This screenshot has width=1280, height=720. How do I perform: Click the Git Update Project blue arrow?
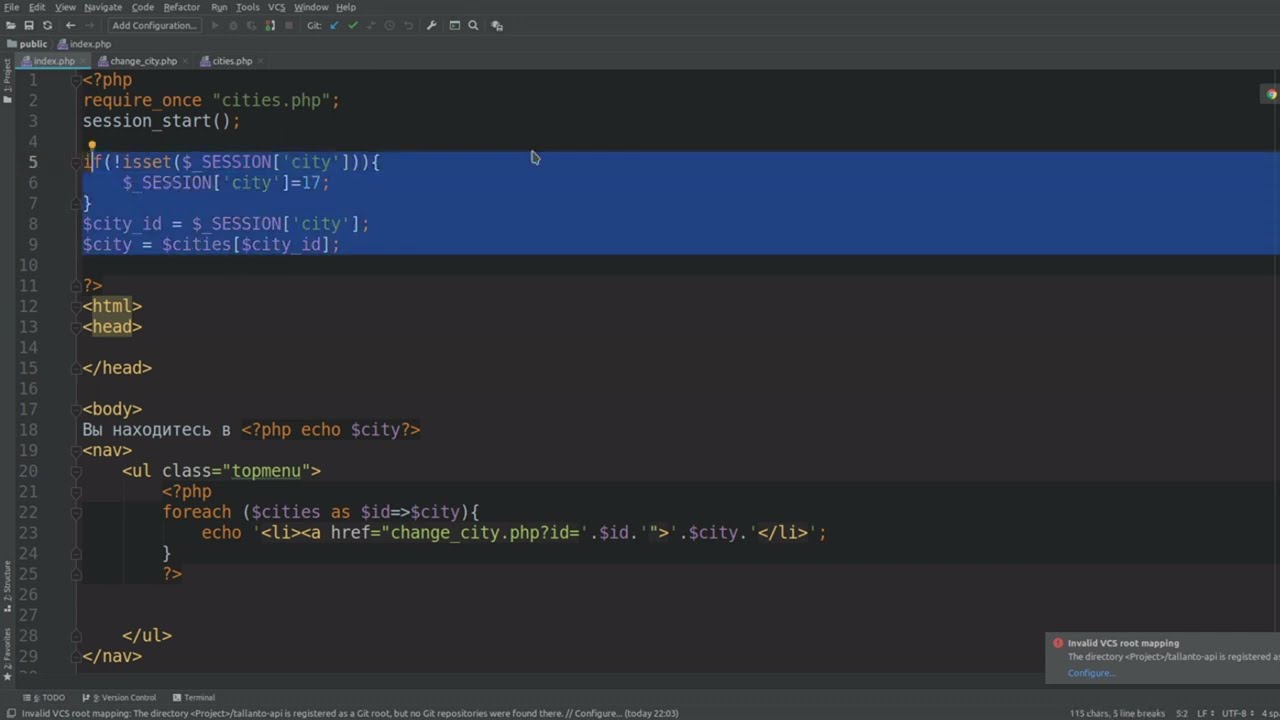coord(334,25)
